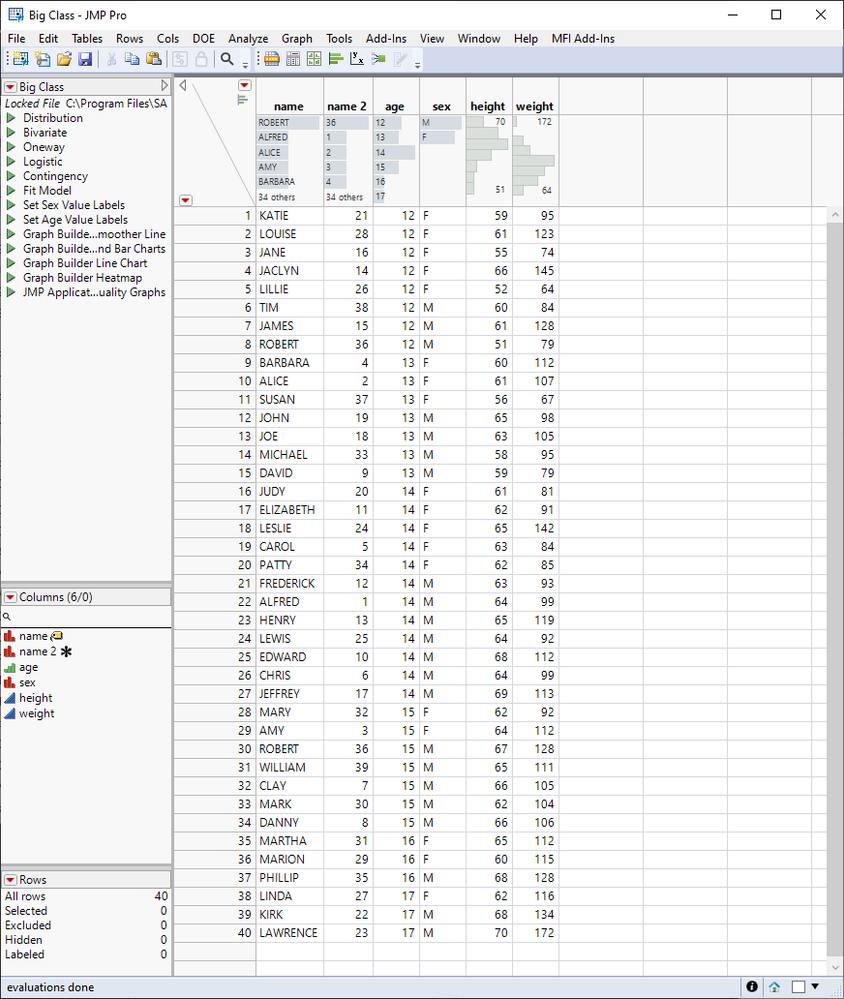Click the Fit Y by X icon
The height and width of the screenshot is (999, 844).
click(357, 59)
